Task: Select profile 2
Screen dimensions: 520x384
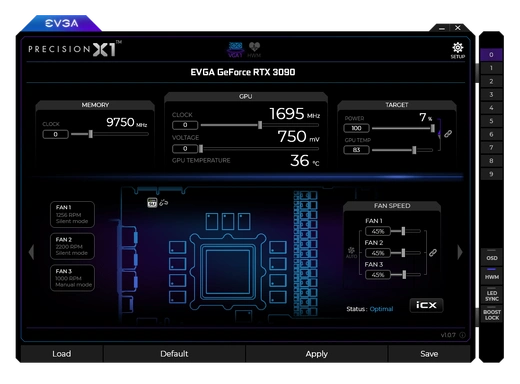Action: click(x=491, y=81)
